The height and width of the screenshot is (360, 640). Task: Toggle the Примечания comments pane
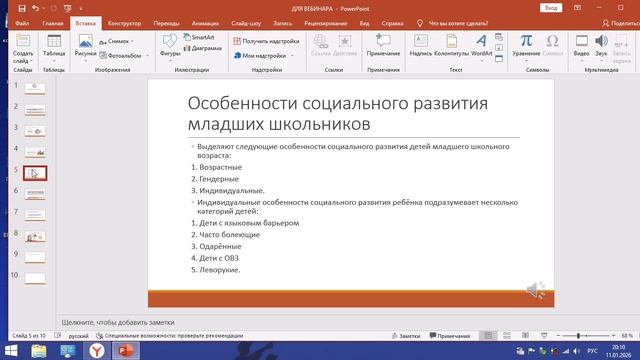pos(450,336)
